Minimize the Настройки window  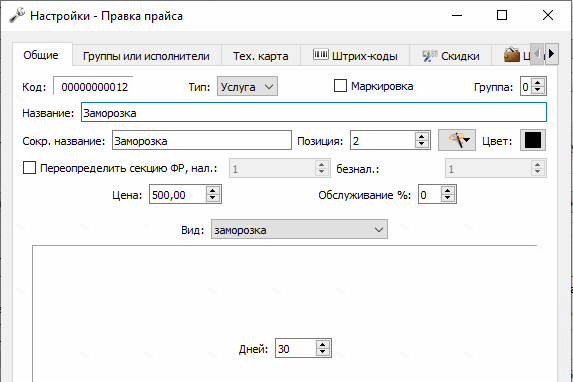pyautogui.click(x=457, y=15)
